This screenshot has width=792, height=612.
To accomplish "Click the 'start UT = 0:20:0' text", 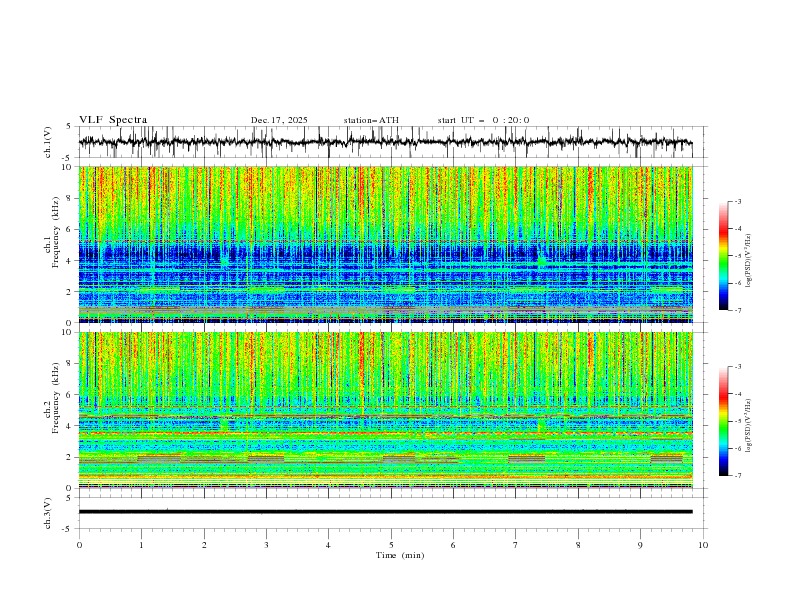I will [483, 120].
